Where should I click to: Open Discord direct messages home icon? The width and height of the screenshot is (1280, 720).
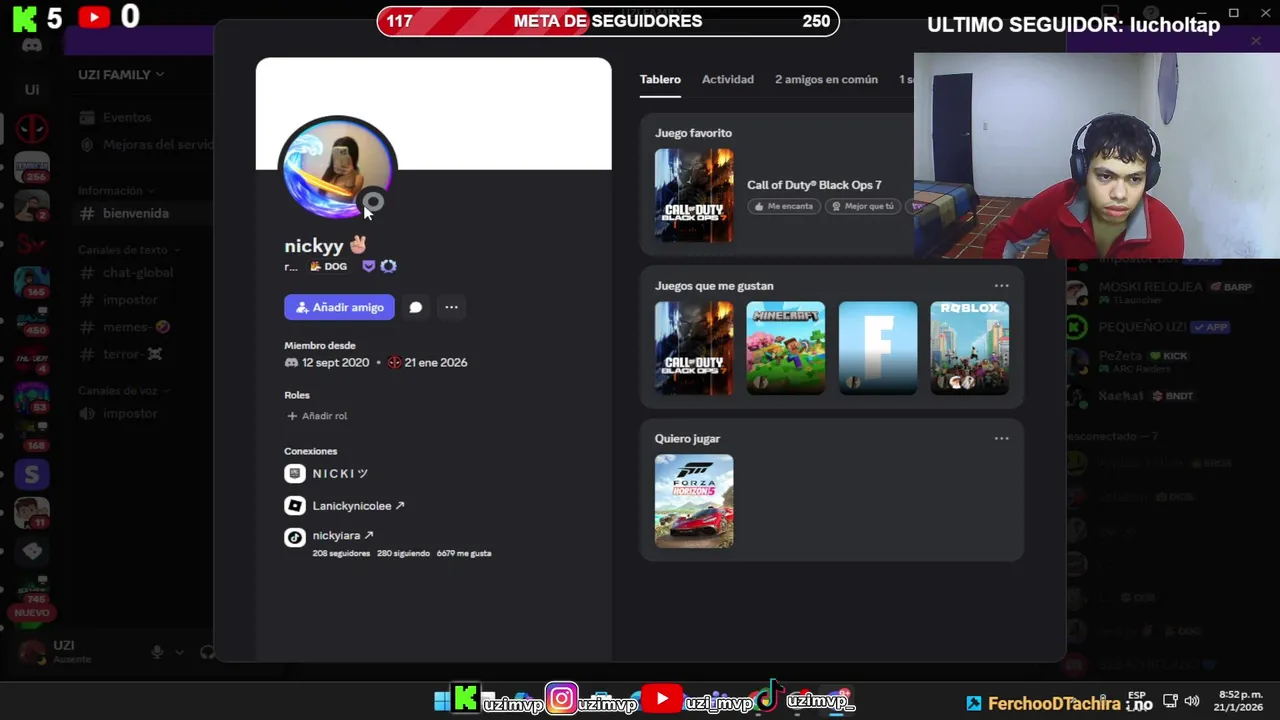pyautogui.click(x=32, y=46)
